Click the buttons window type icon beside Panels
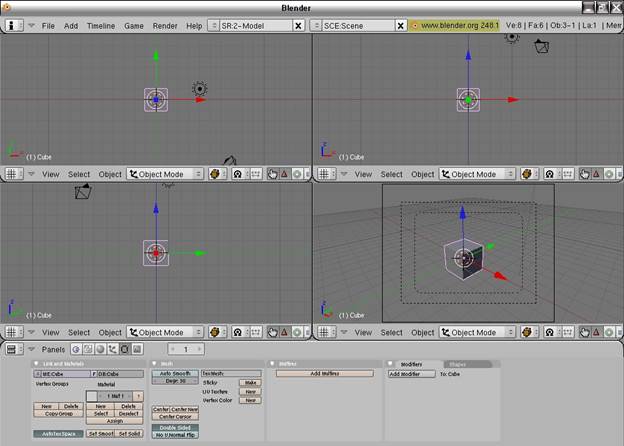Image resolution: width=624 pixels, height=446 pixels. click(12, 349)
